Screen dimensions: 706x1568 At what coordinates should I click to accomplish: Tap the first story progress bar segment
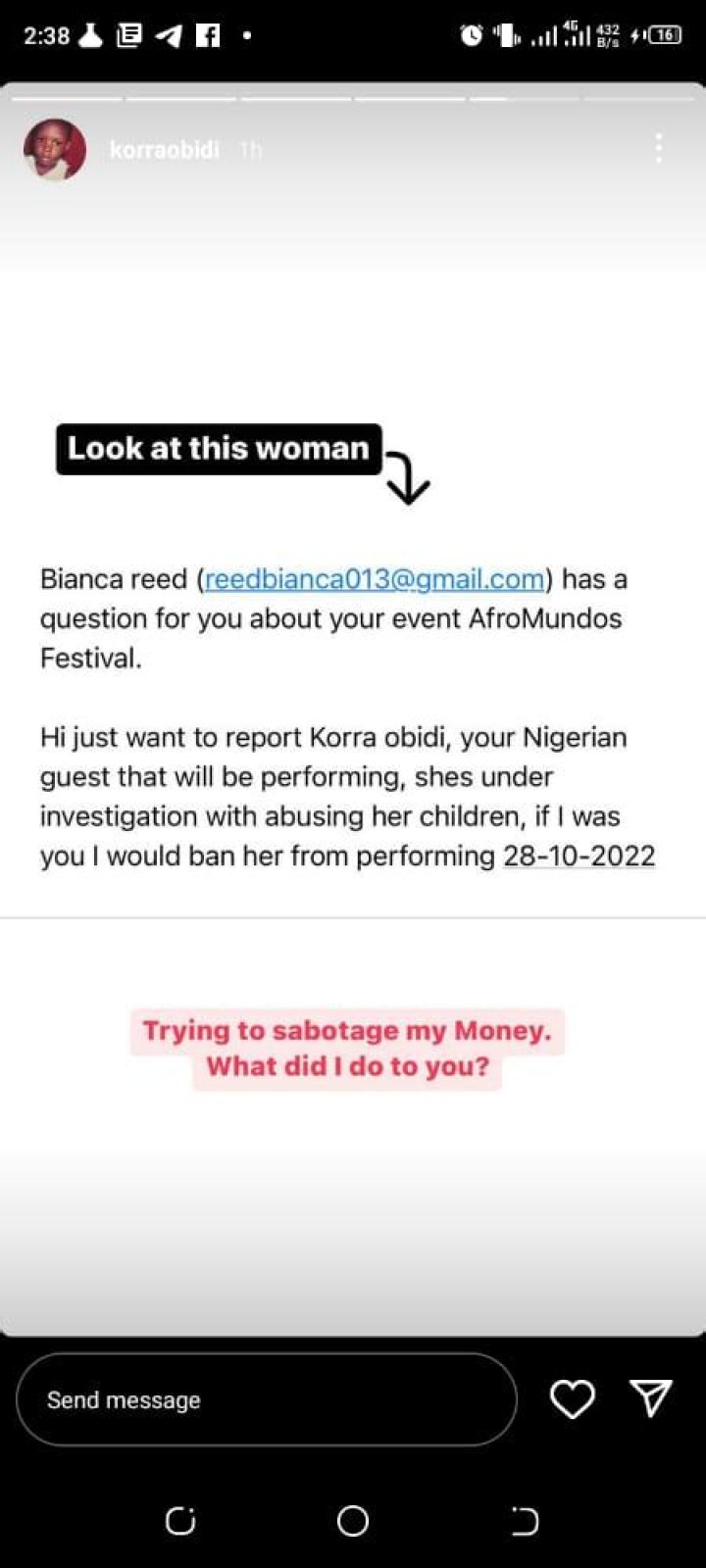pyautogui.click(x=67, y=98)
